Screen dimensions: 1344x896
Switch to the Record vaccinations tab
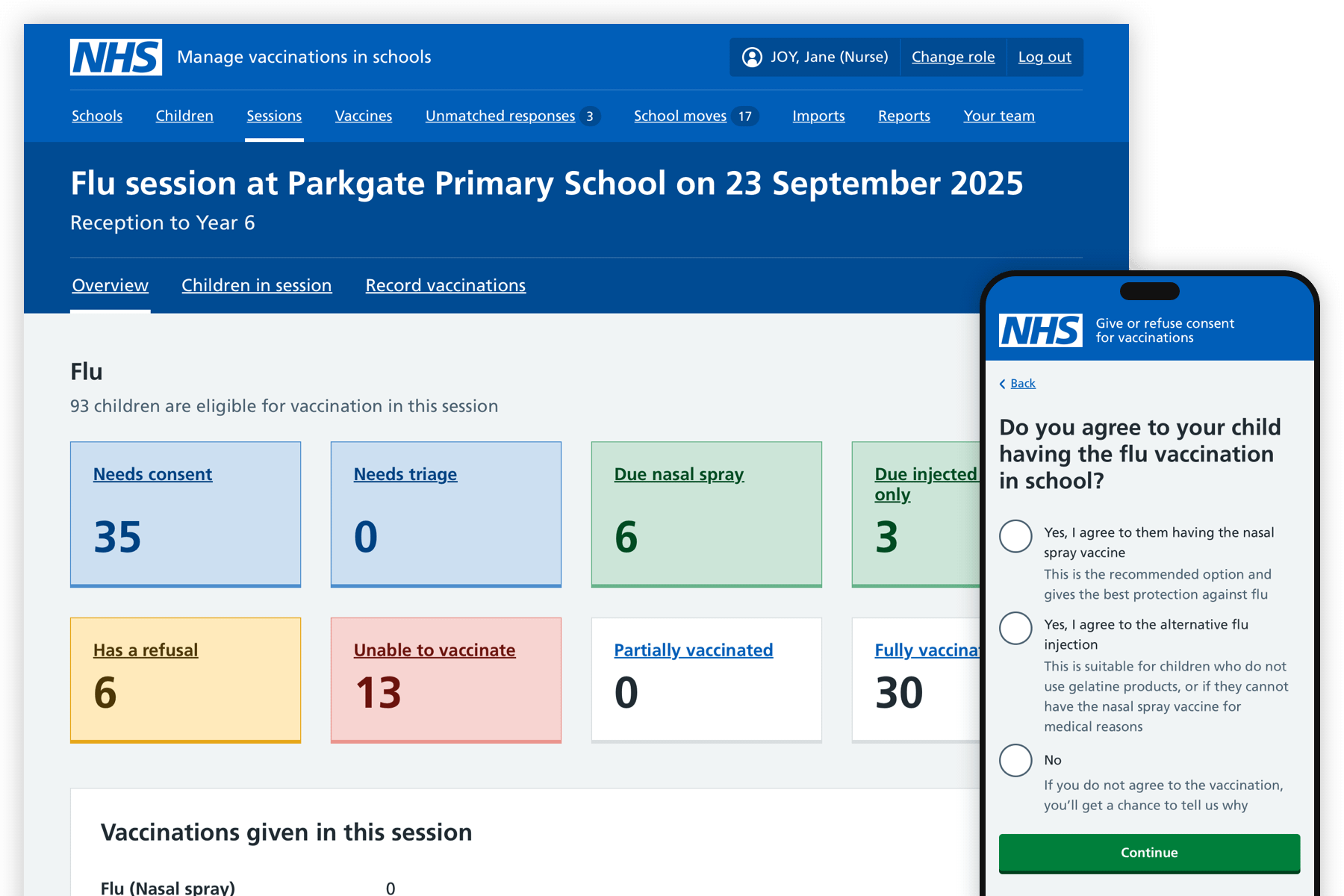[x=446, y=285]
